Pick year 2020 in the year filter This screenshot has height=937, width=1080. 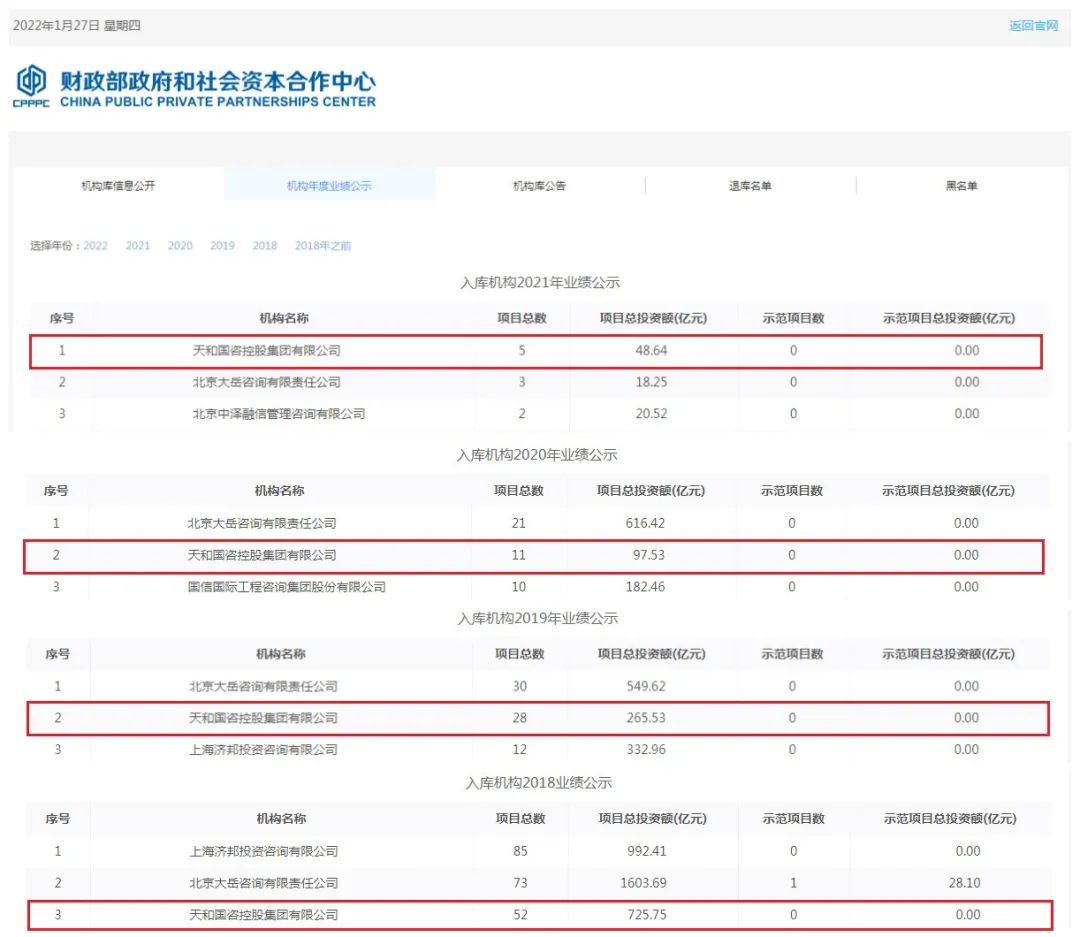[180, 245]
